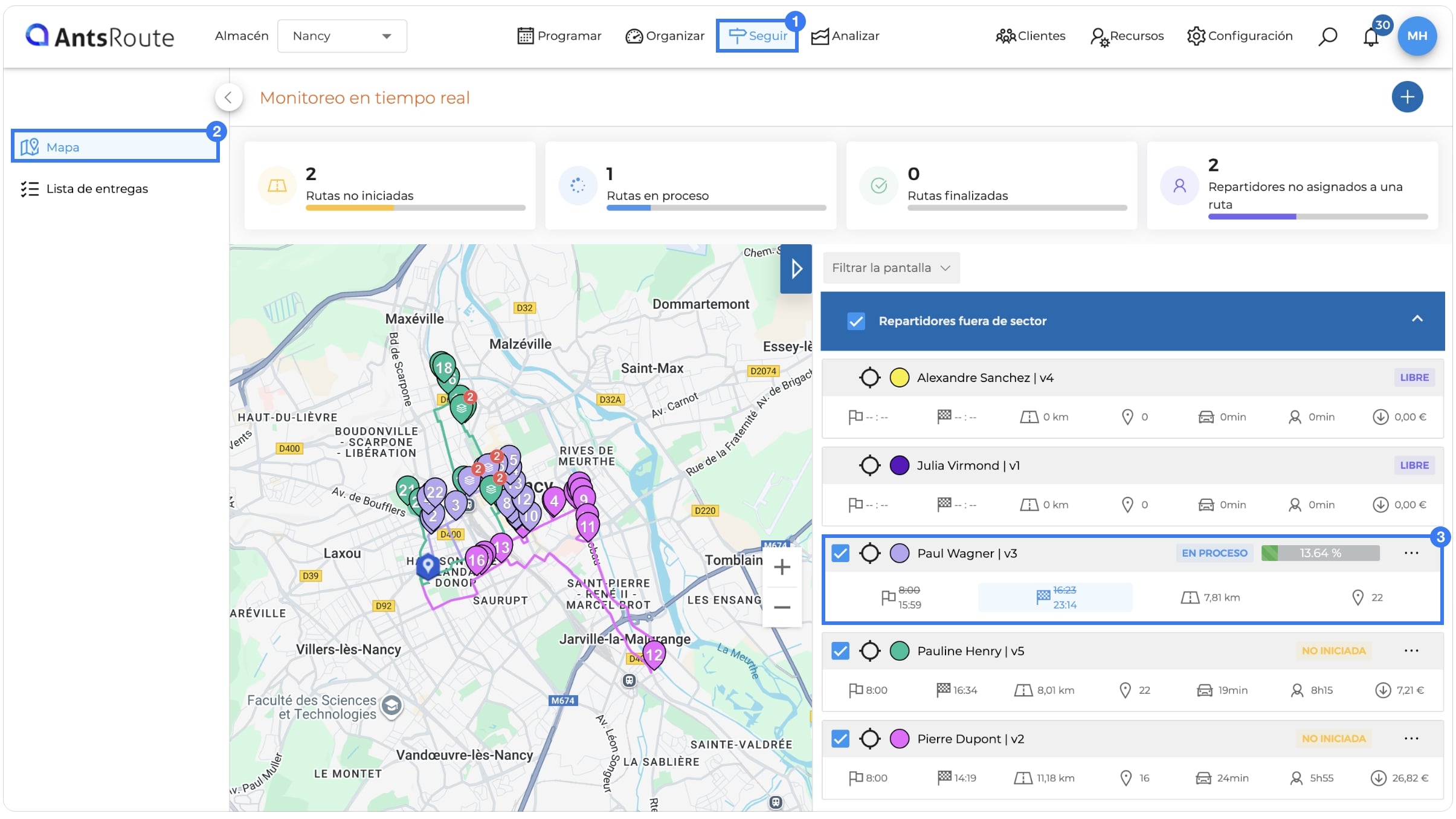This screenshot has width=1456, height=819.
Task: Click the Paul Wagner arrival time 23:14
Action: (1065, 605)
